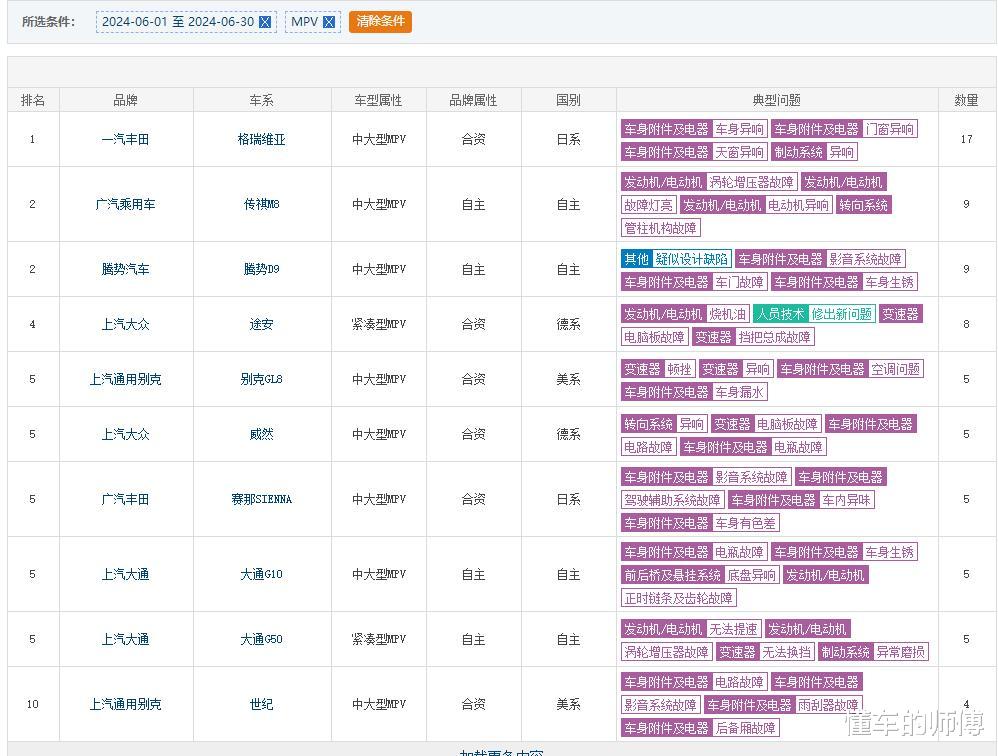Remove the MPV filter tag
The image size is (998, 756).
tap(329, 22)
